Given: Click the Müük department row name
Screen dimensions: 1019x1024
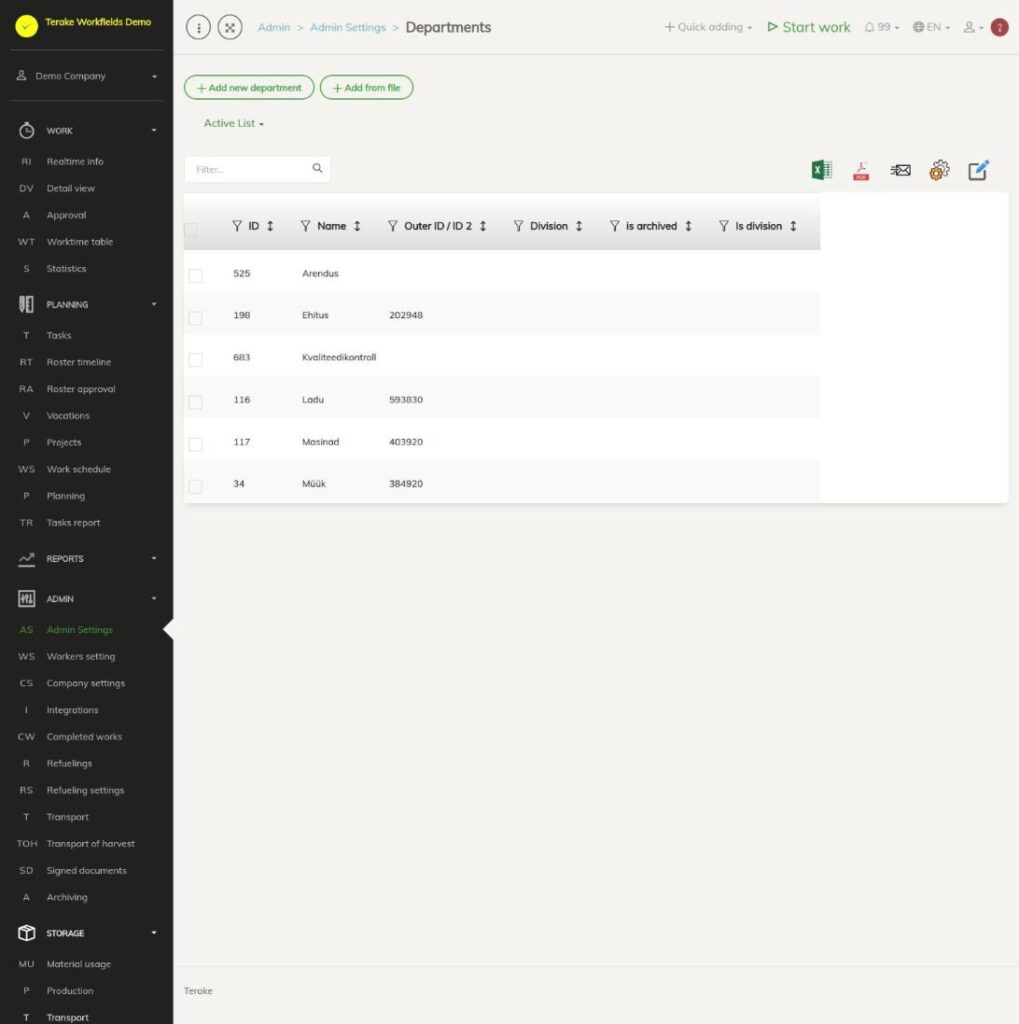Looking at the screenshot, I should (314, 484).
